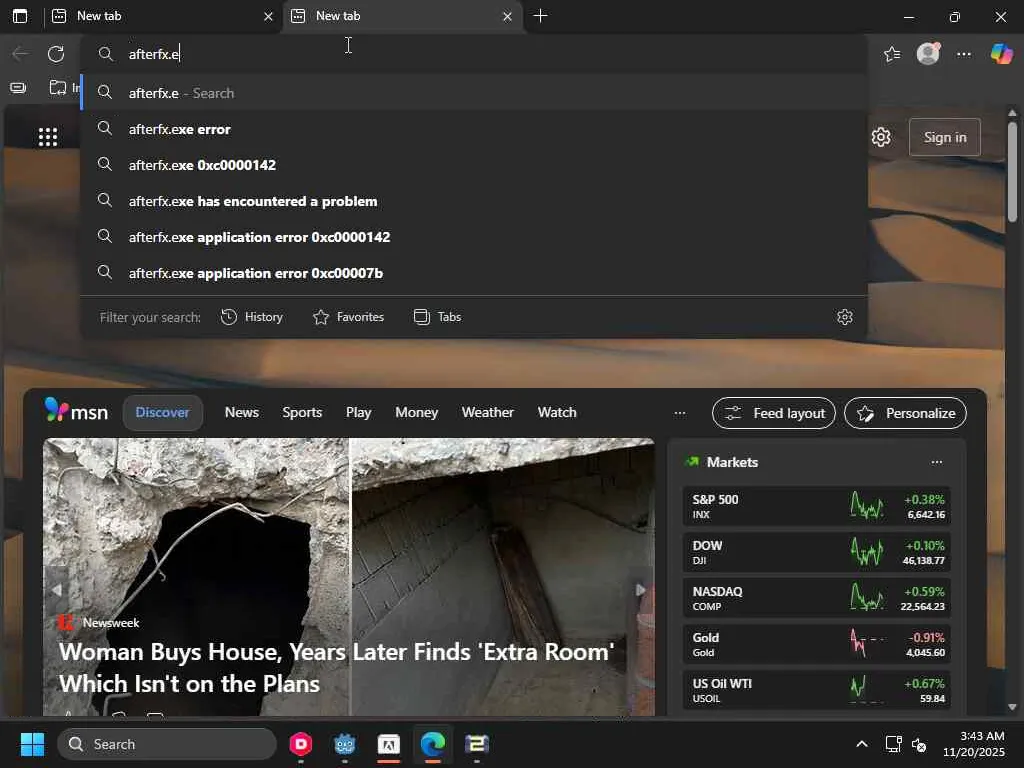The image size is (1024, 768).
Task: Open the US Oil WTI market row
Action: coord(816,690)
